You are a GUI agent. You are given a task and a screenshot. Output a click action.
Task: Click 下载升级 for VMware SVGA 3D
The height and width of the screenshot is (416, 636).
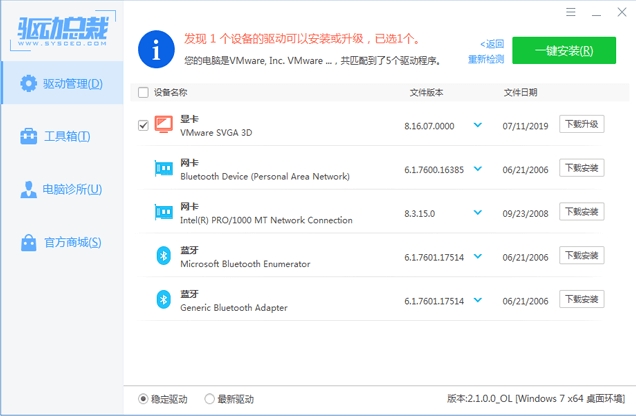(x=581, y=125)
